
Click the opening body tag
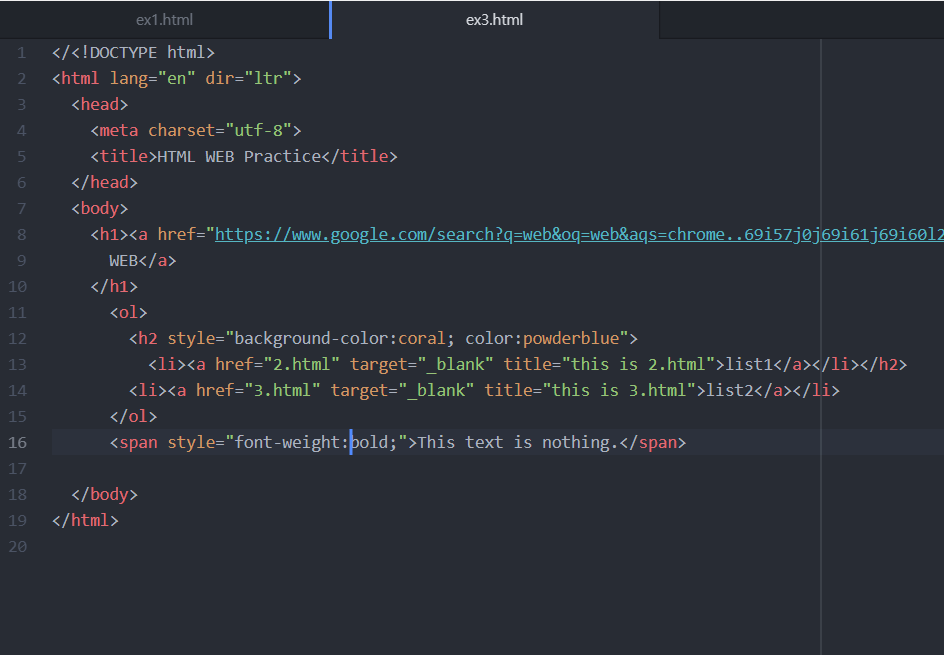pyautogui.click(x=100, y=208)
